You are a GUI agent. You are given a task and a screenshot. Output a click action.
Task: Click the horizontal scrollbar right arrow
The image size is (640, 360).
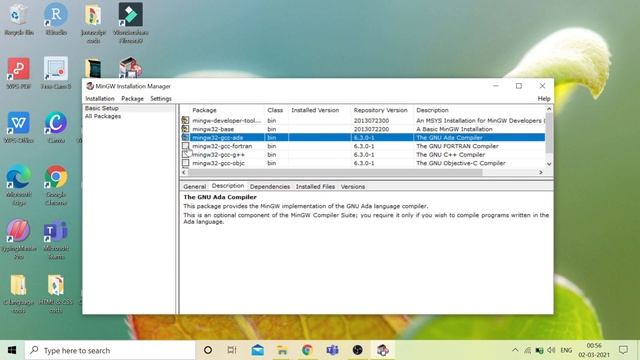pos(541,172)
